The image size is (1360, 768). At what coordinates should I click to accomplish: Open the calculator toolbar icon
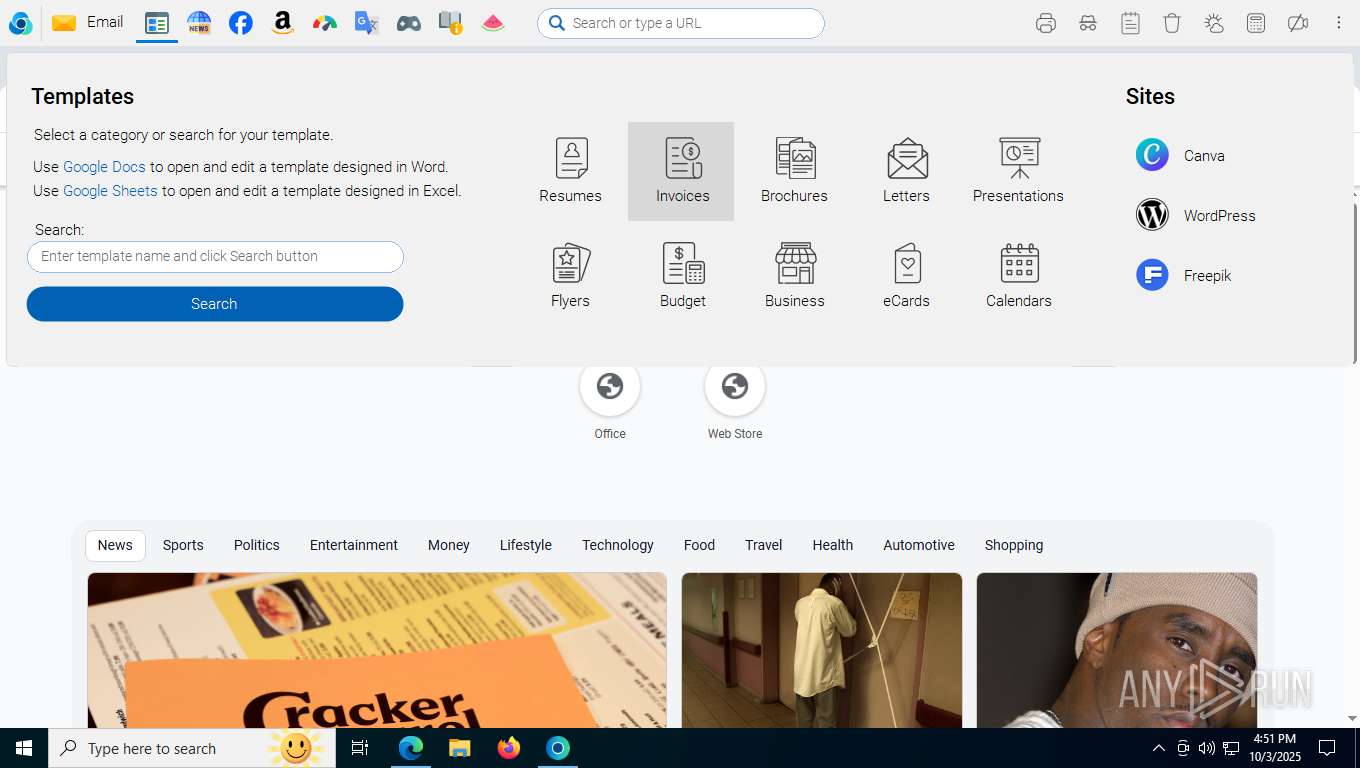click(x=1256, y=23)
